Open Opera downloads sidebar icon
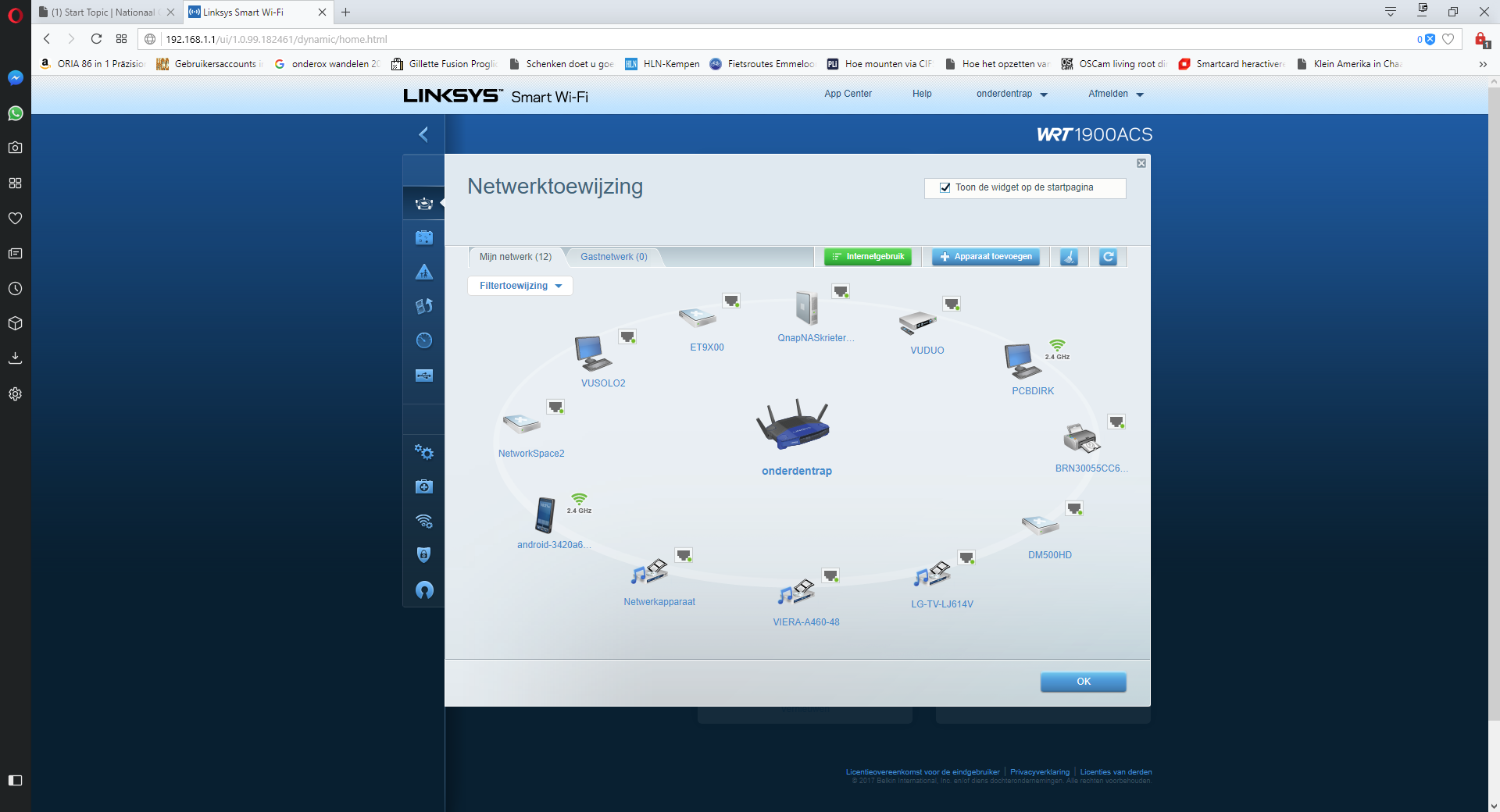This screenshot has width=1500, height=812. [x=15, y=358]
